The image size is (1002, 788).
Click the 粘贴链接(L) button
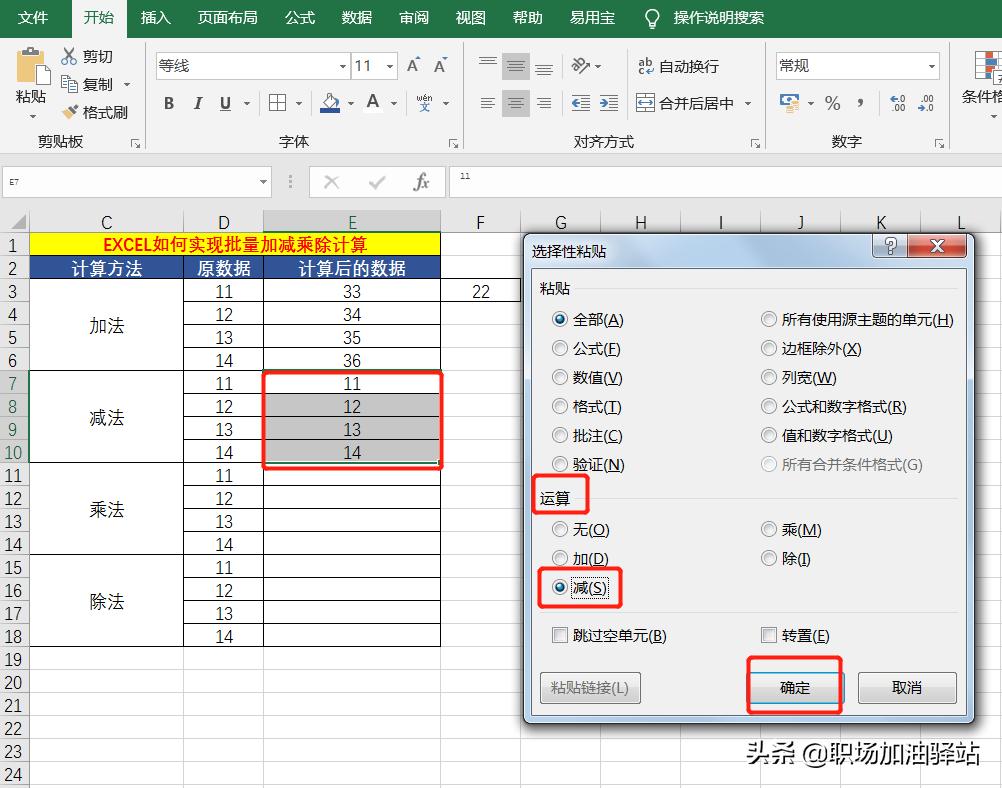point(590,687)
